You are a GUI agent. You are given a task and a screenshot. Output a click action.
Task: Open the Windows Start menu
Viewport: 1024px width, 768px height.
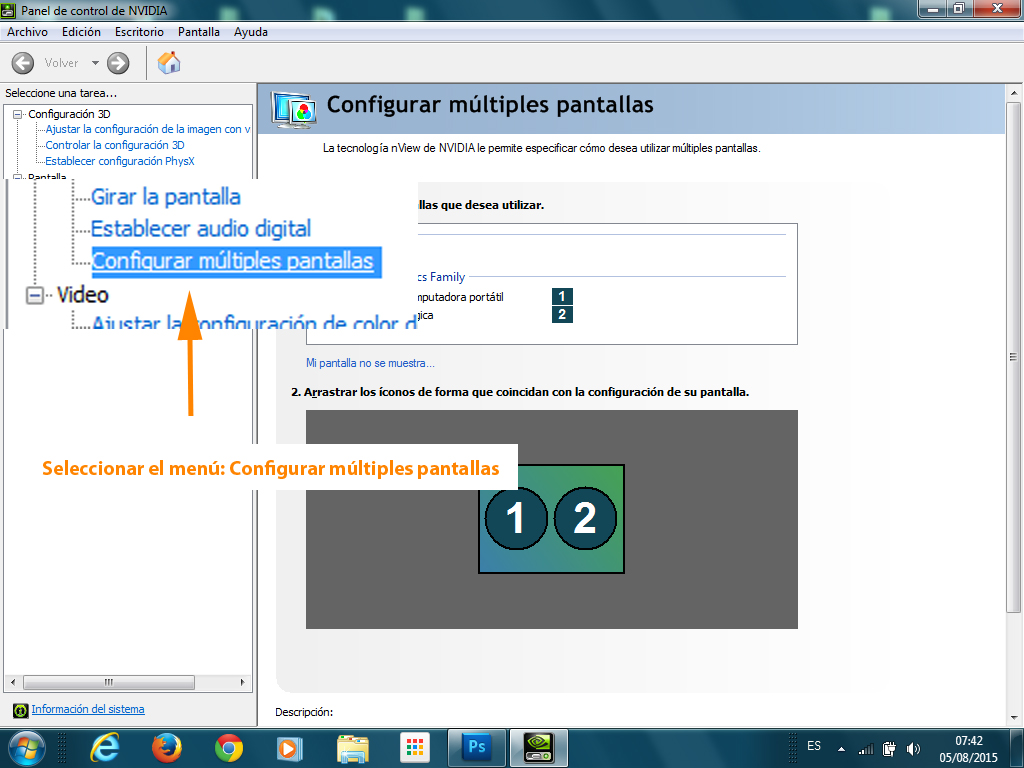(x=27, y=748)
